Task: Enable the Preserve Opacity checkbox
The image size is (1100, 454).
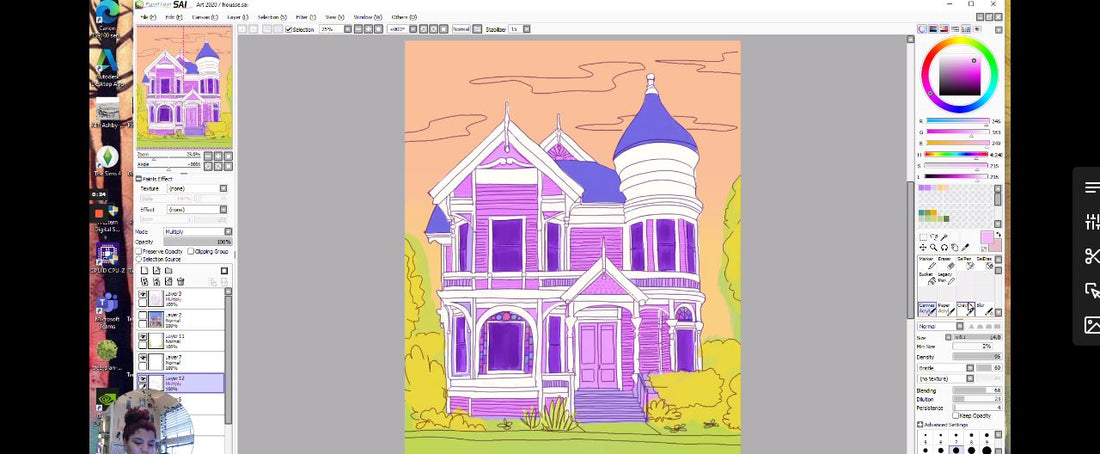Action: pos(139,251)
